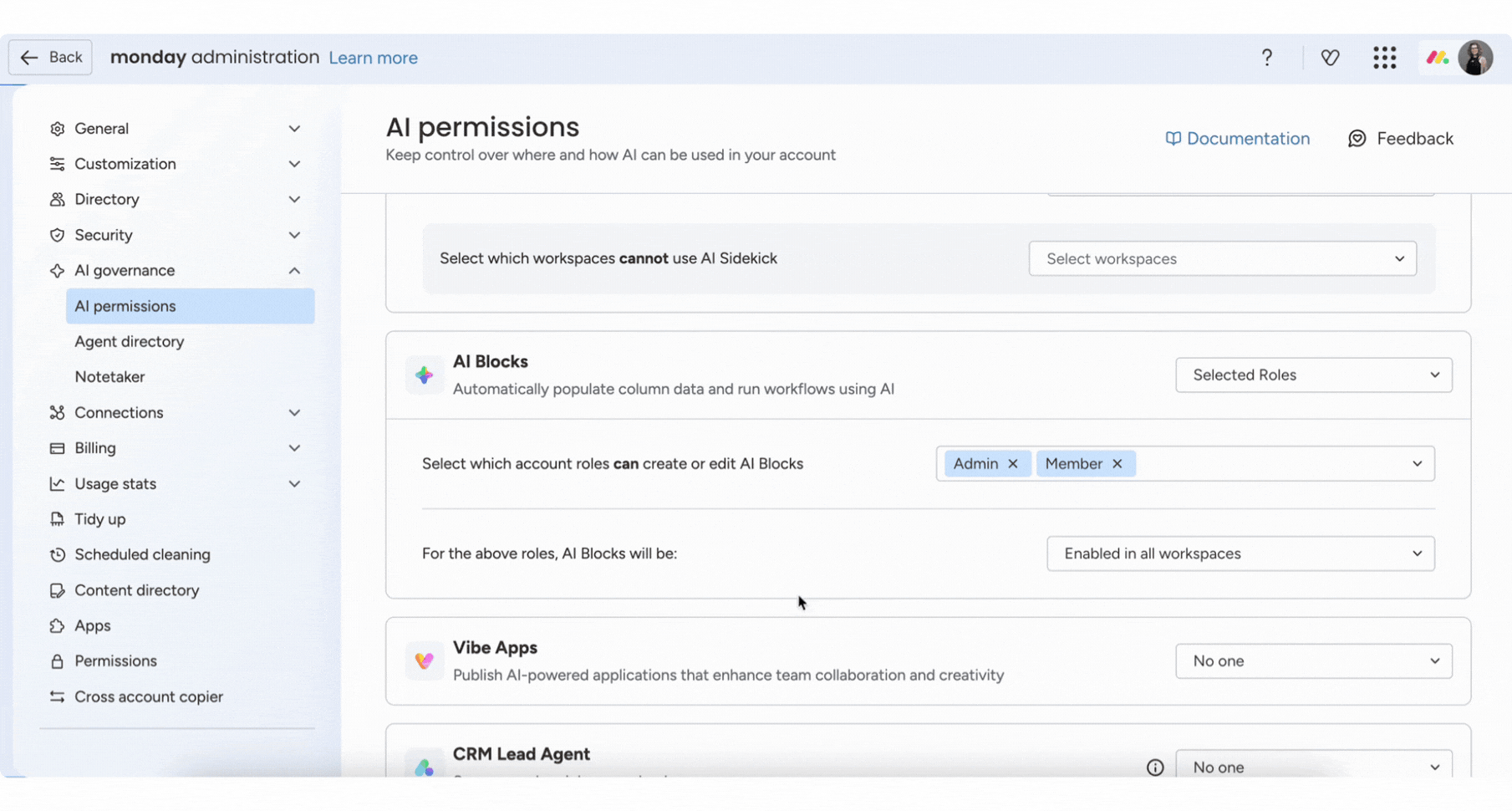Click the AI Blocks heading text

coord(490,362)
